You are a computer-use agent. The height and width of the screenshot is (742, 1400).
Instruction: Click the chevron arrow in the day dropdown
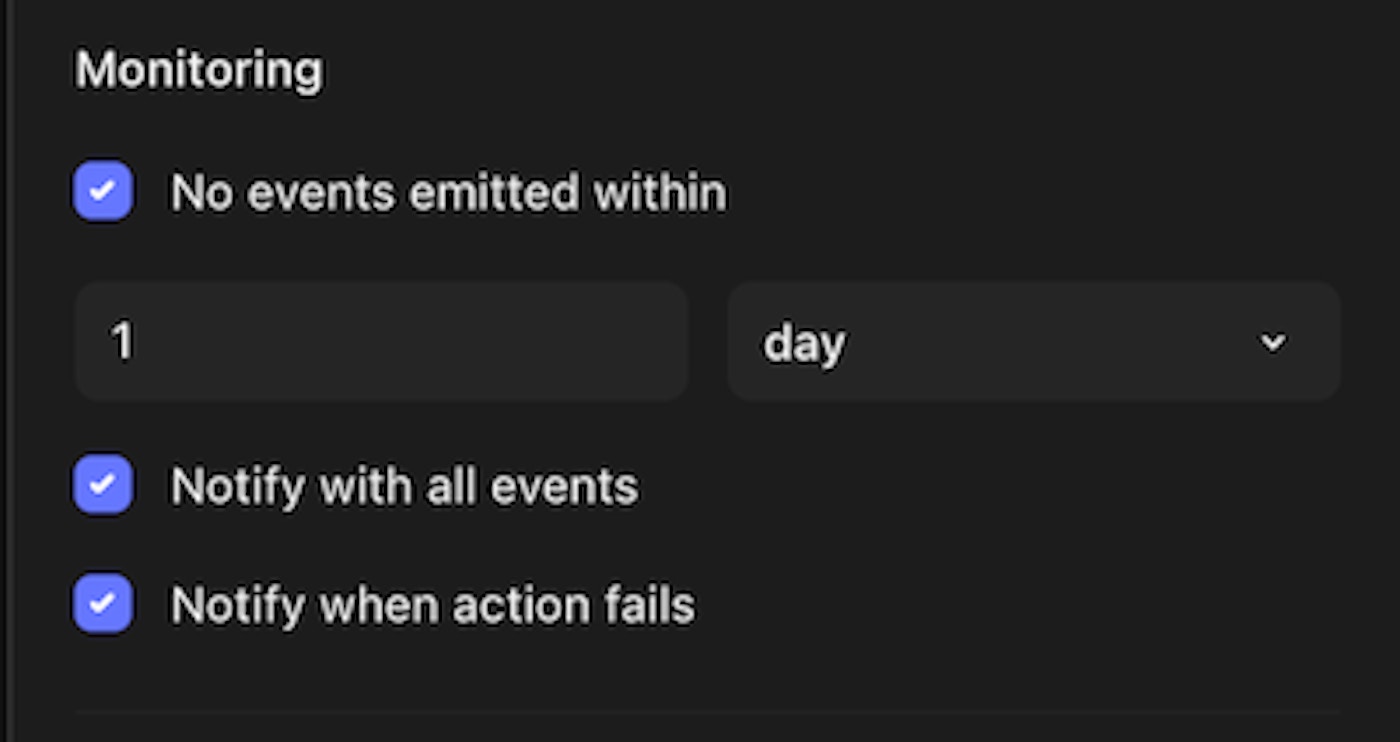(1272, 342)
